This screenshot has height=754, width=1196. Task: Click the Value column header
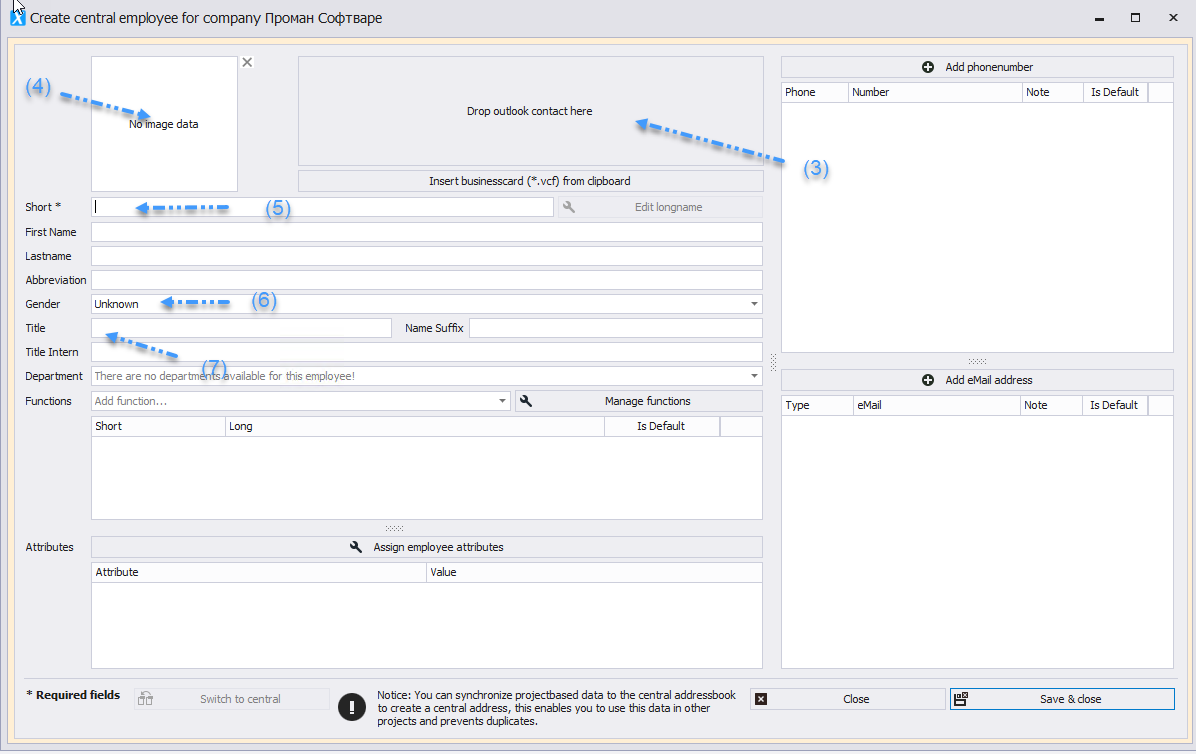click(594, 572)
